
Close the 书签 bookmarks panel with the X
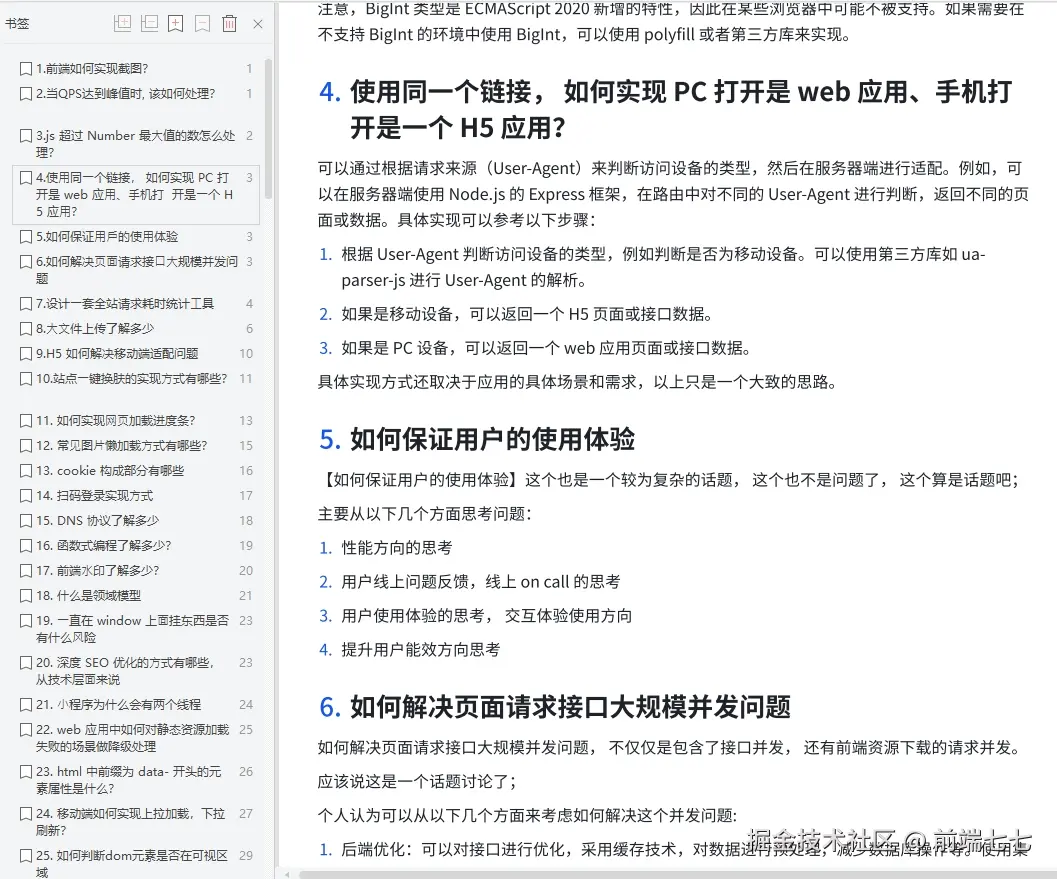click(258, 23)
